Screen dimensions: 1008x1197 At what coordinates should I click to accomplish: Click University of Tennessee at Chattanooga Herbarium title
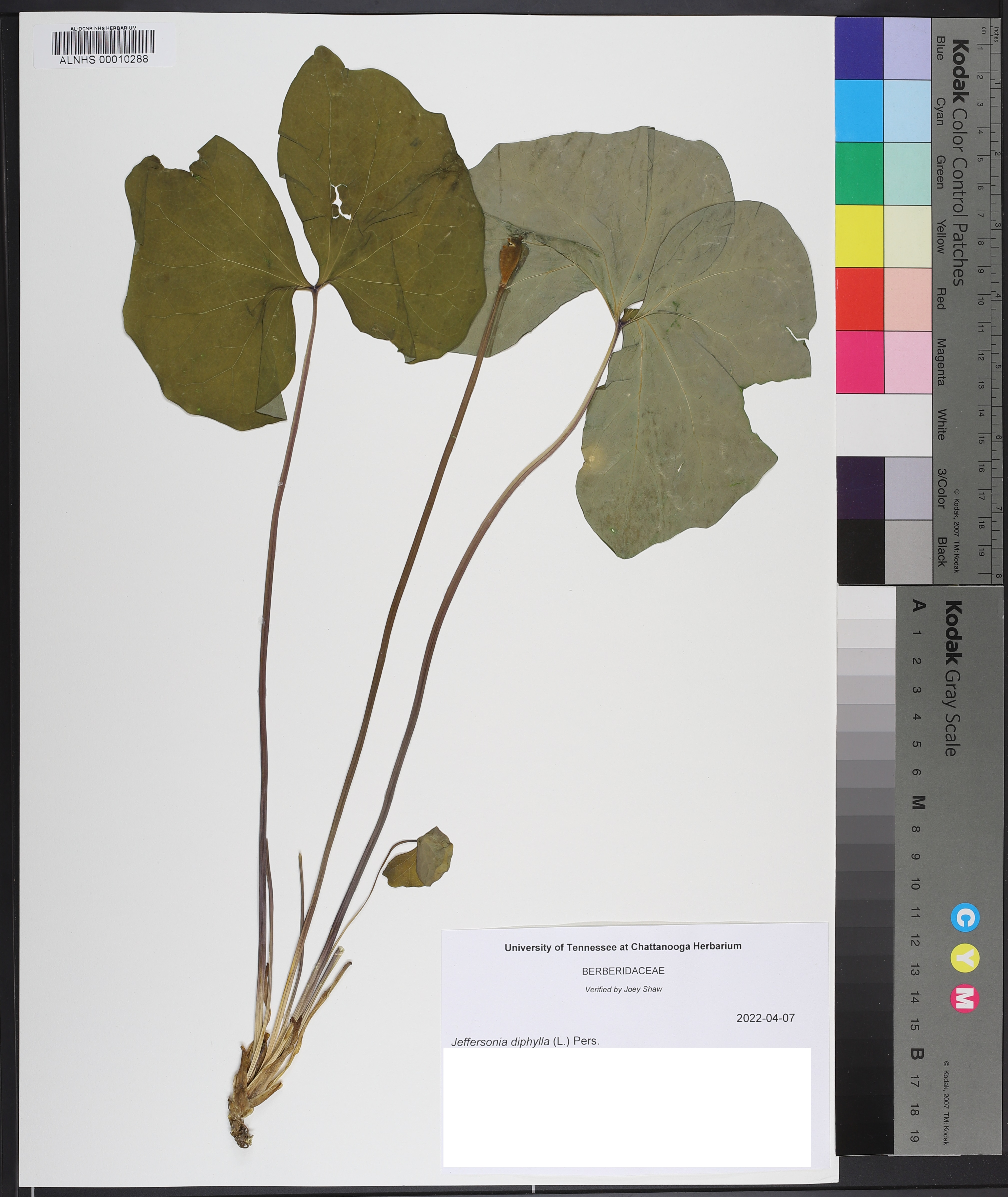click(x=623, y=947)
